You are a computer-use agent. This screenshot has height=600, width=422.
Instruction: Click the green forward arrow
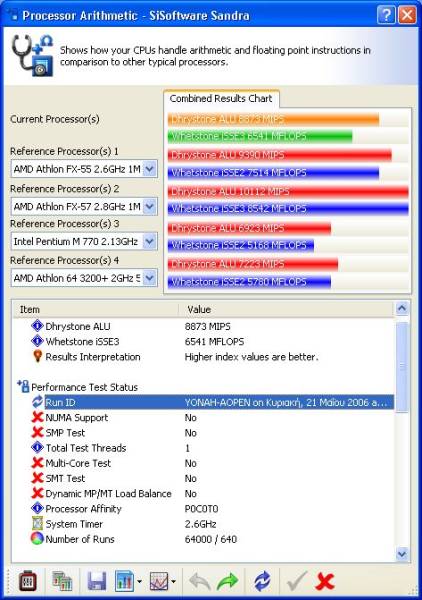[227, 582]
